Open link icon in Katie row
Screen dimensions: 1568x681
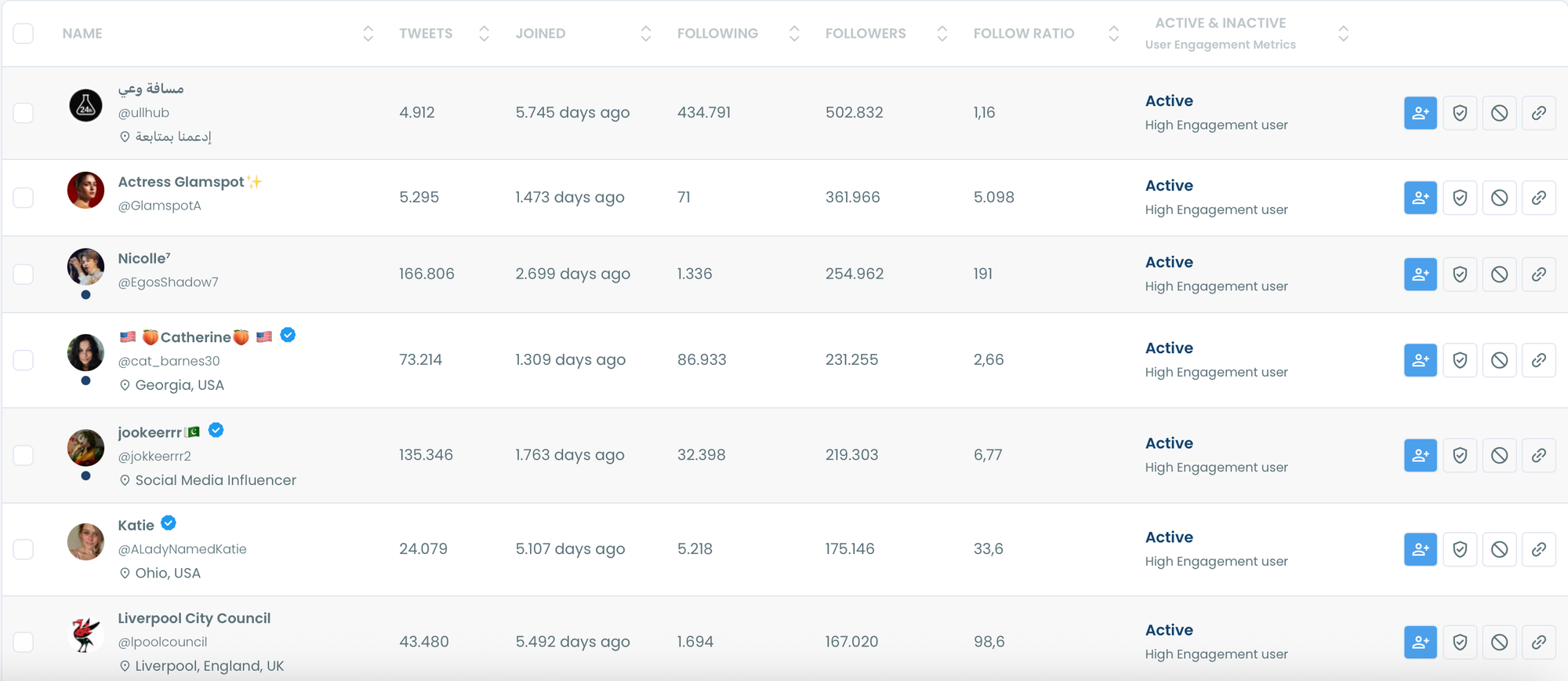click(x=1538, y=549)
